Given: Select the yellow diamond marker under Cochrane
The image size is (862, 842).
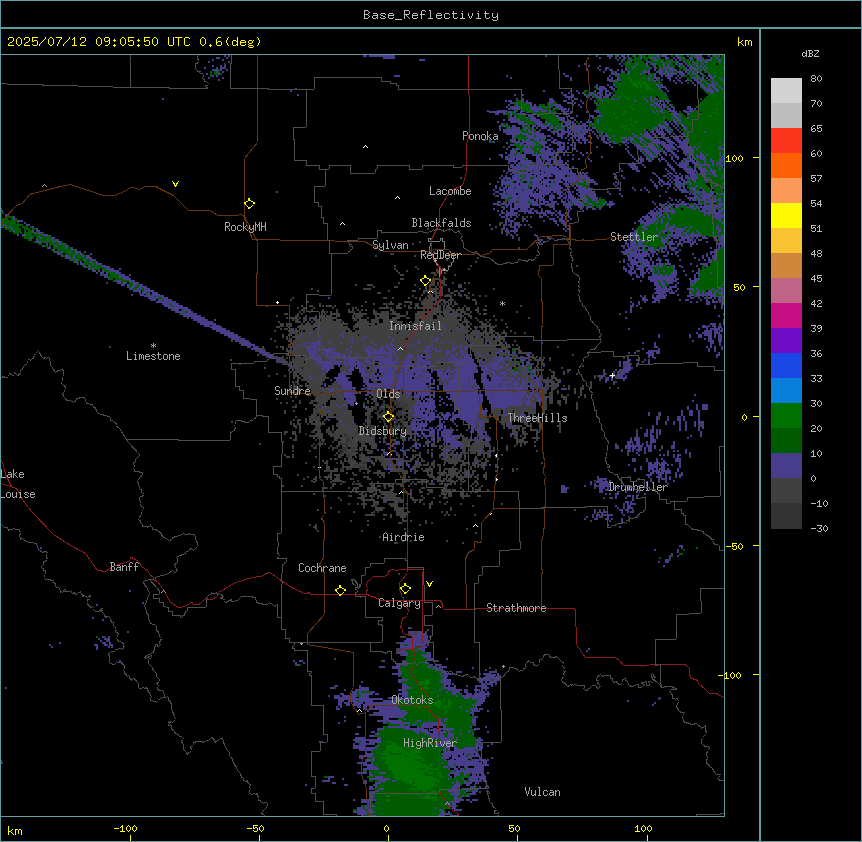Looking at the screenshot, I should tap(340, 590).
